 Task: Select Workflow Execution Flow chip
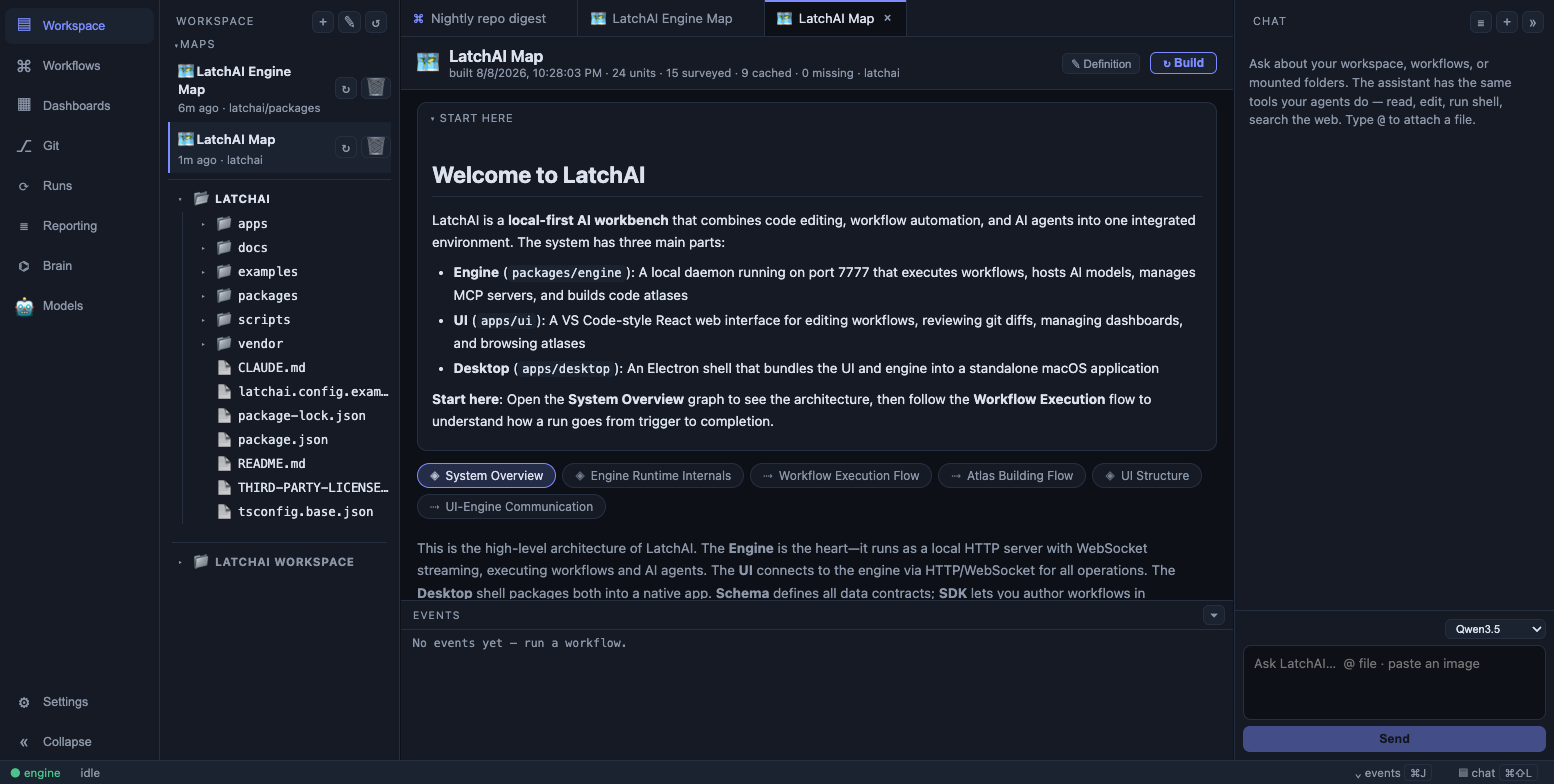click(x=841, y=475)
